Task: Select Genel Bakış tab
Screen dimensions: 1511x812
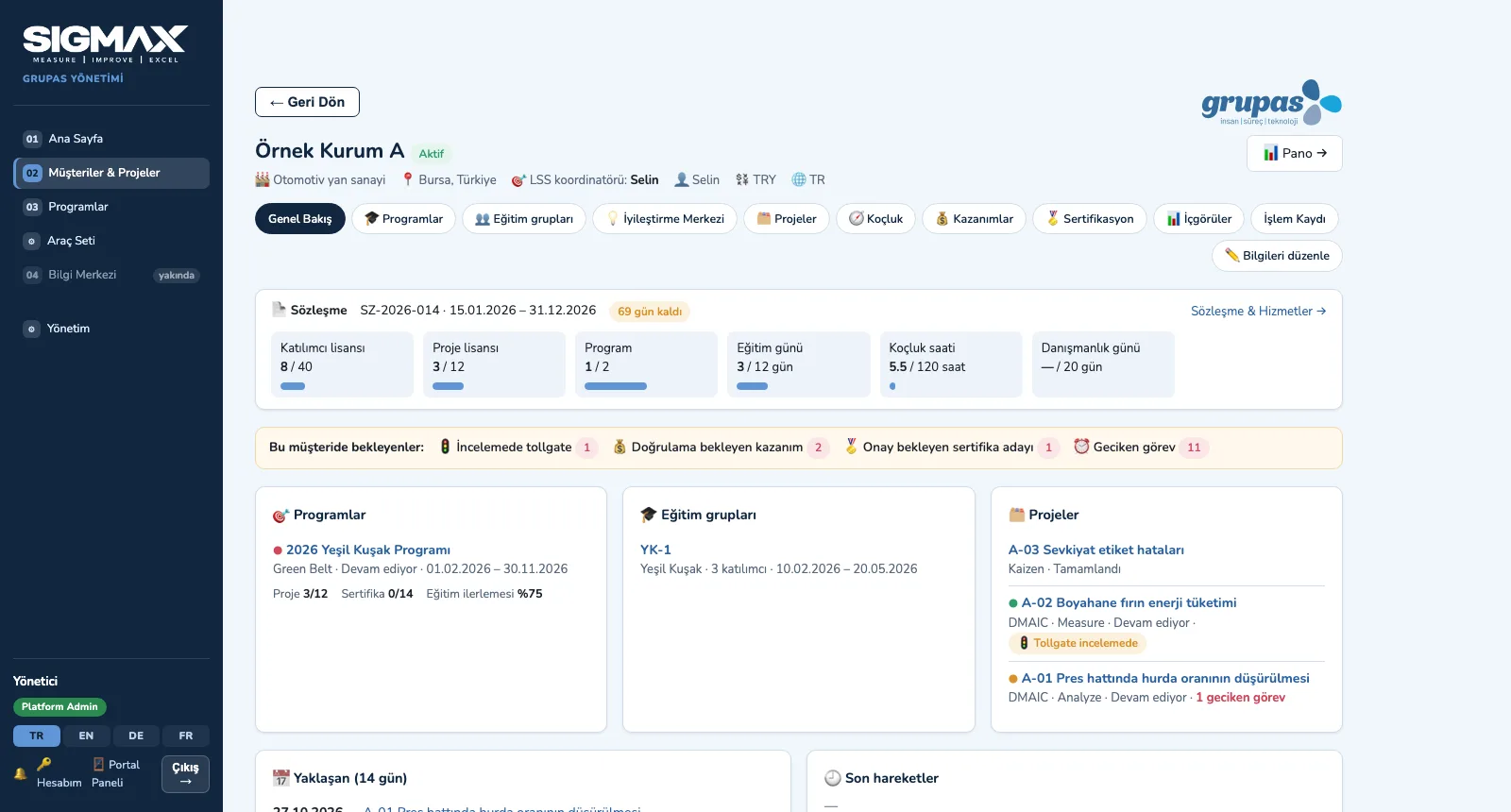Action: [300, 219]
